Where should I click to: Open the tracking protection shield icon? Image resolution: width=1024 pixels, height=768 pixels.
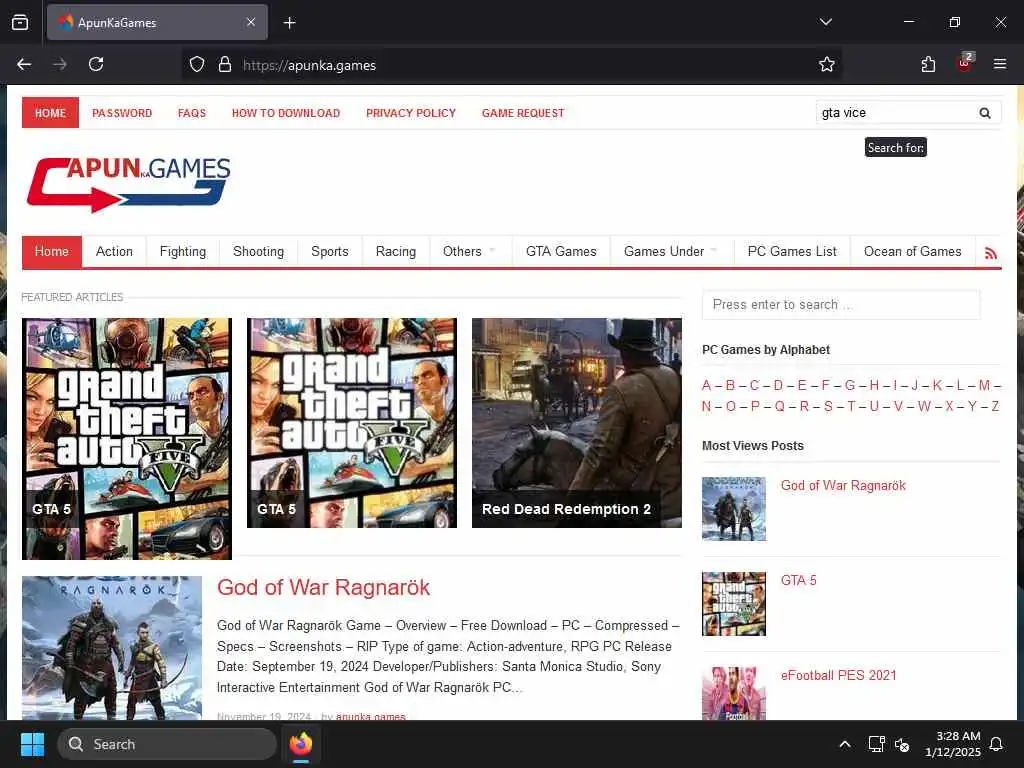click(197, 65)
